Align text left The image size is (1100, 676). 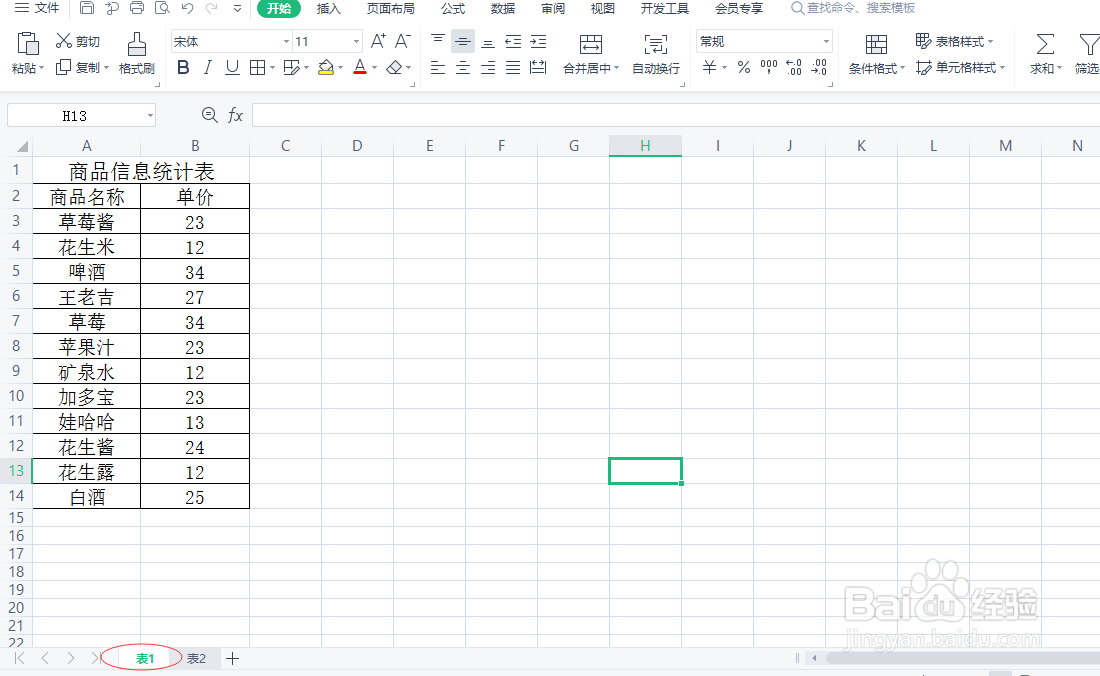438,67
